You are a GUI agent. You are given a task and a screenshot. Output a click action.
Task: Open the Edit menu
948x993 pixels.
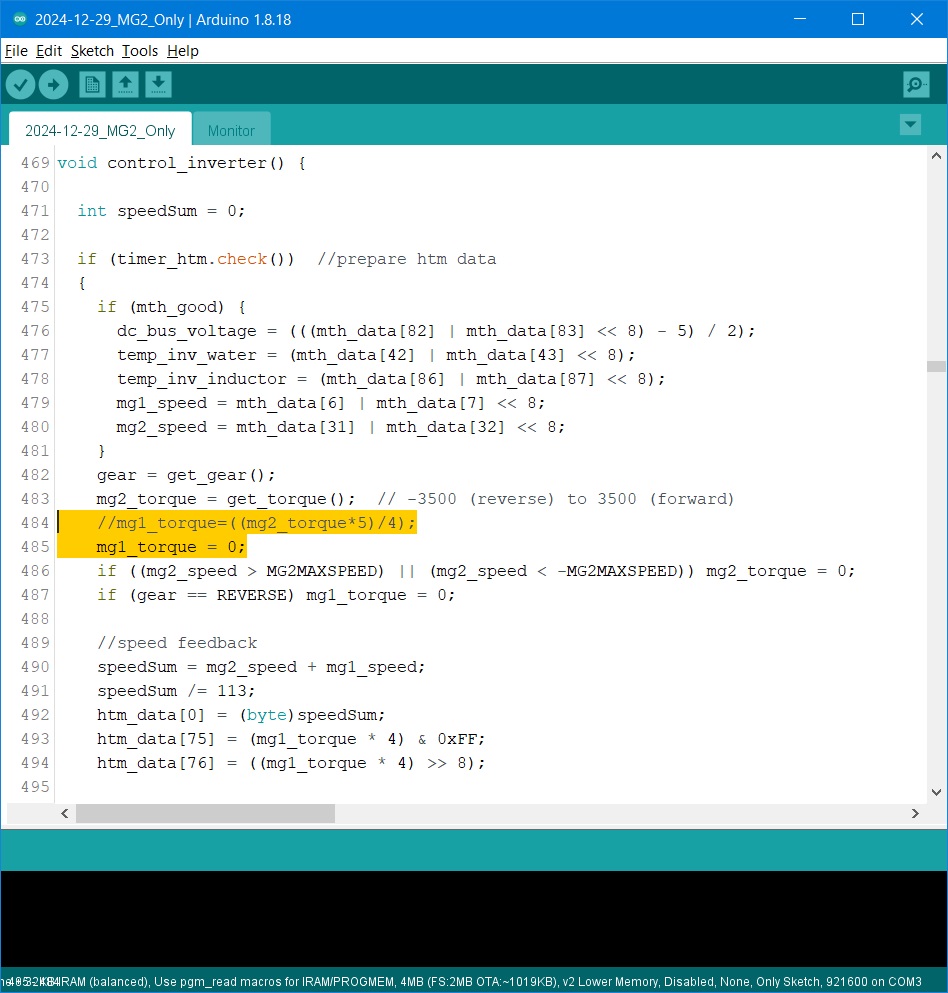[x=49, y=51]
